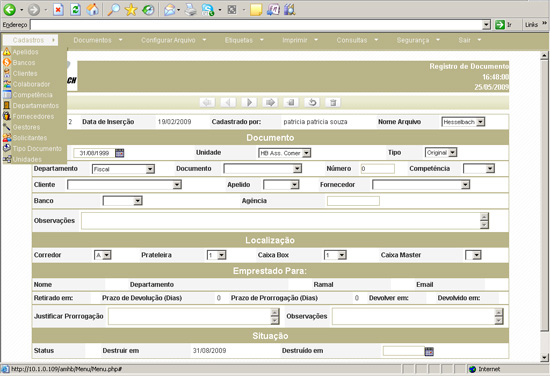Click the page vertical scrollbar down arrow

pos(544,358)
